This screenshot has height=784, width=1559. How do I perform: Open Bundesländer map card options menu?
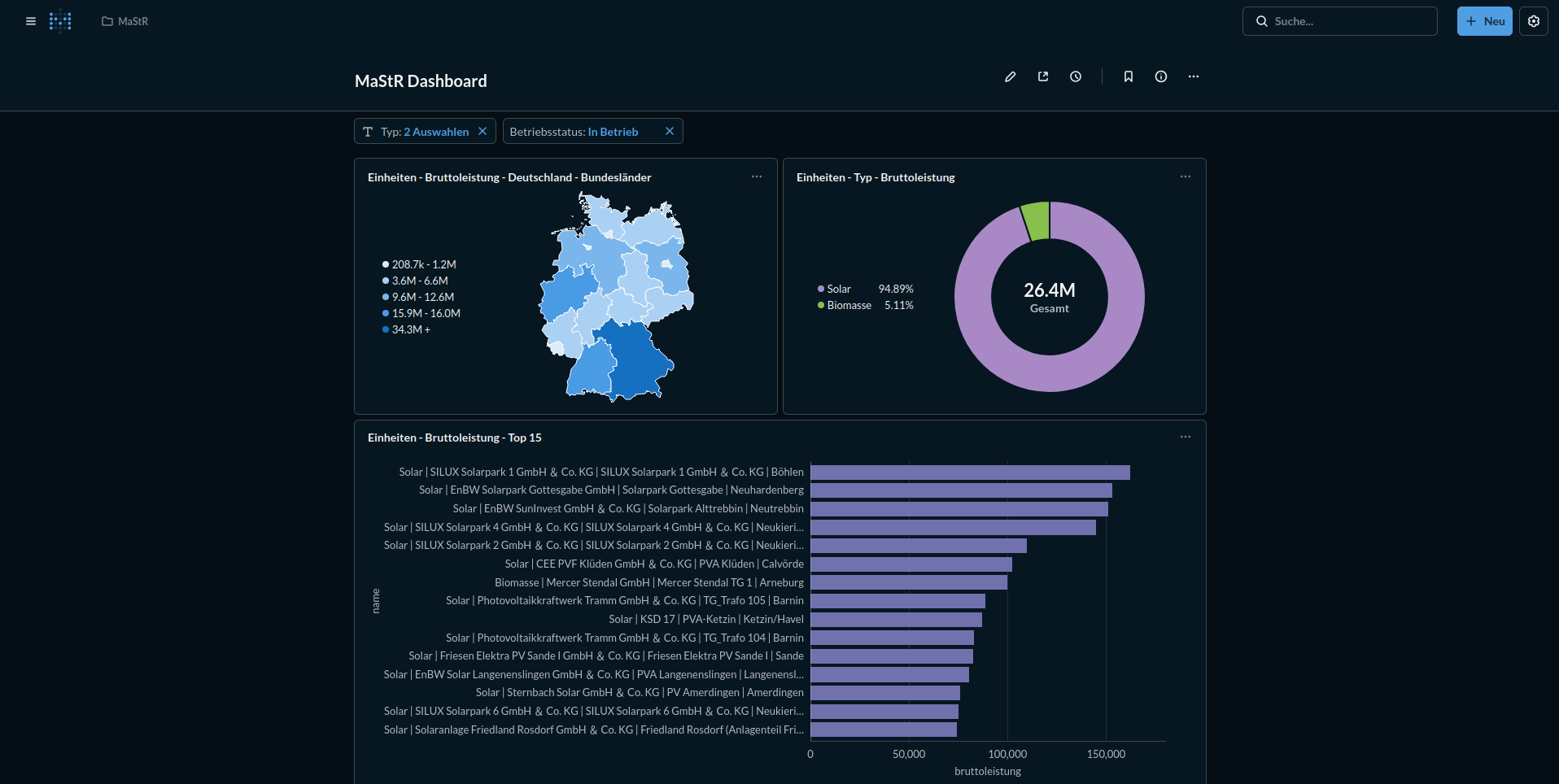(x=757, y=176)
